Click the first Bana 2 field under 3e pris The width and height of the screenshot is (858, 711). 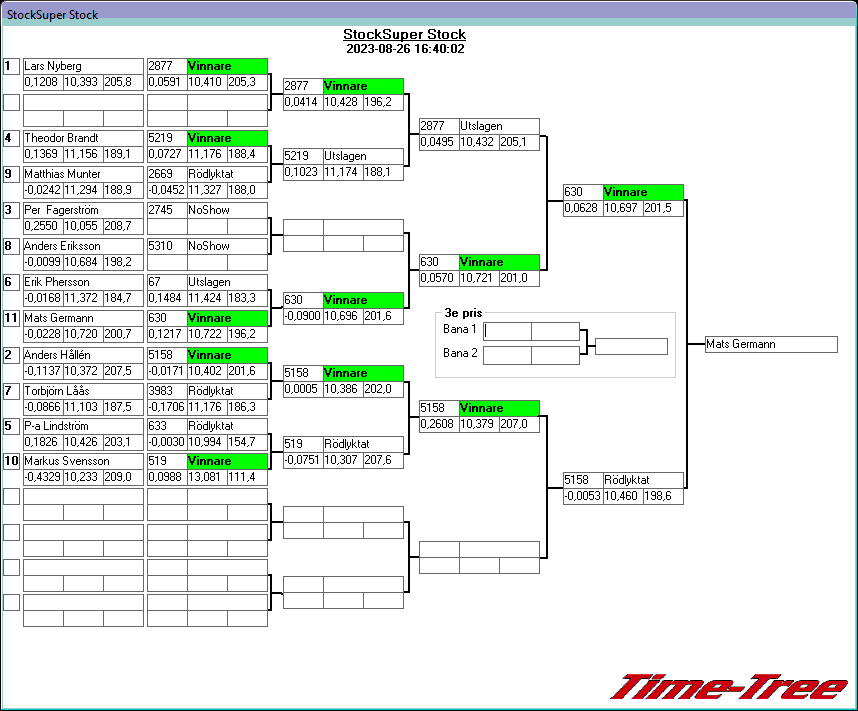pyautogui.click(x=507, y=355)
